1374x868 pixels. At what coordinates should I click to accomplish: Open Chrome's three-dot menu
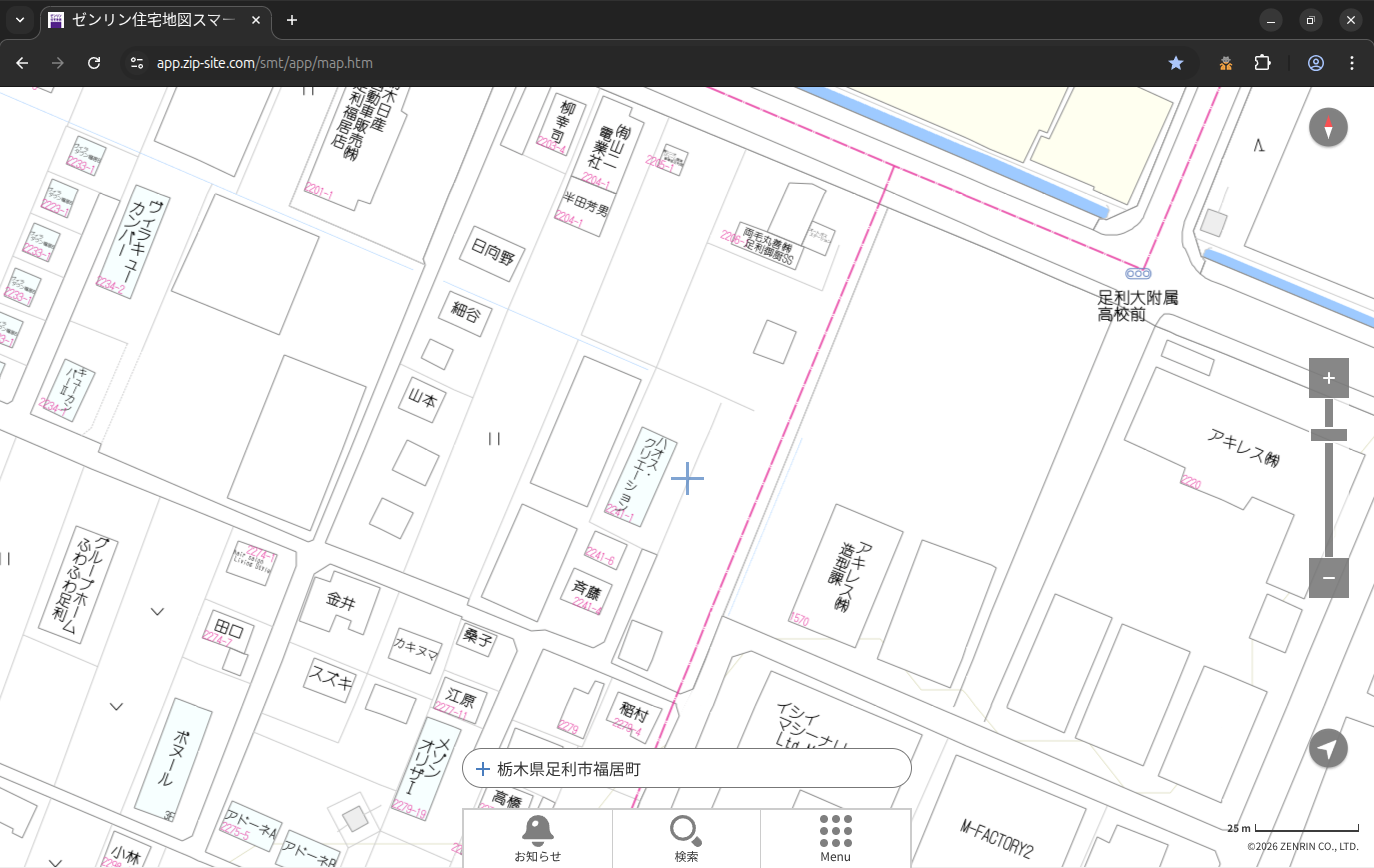(1352, 63)
